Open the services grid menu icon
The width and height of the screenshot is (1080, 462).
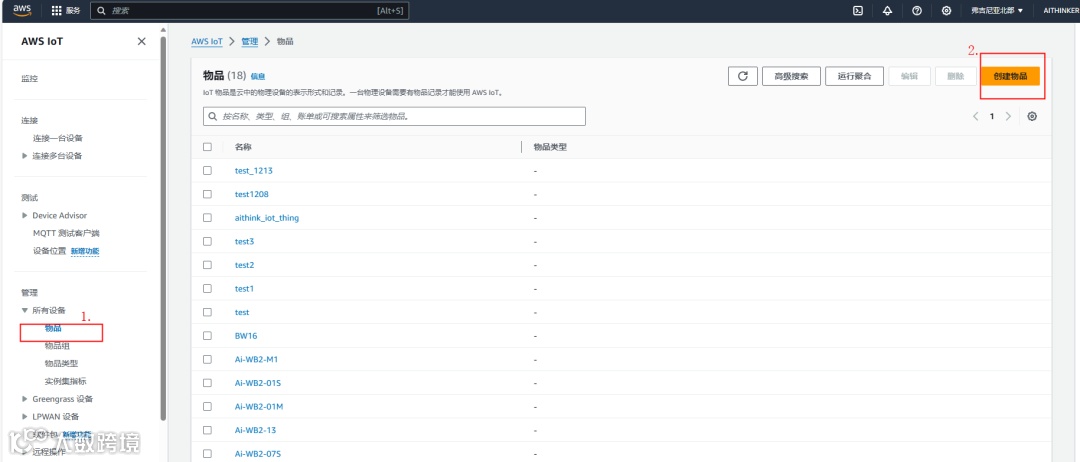coord(57,10)
